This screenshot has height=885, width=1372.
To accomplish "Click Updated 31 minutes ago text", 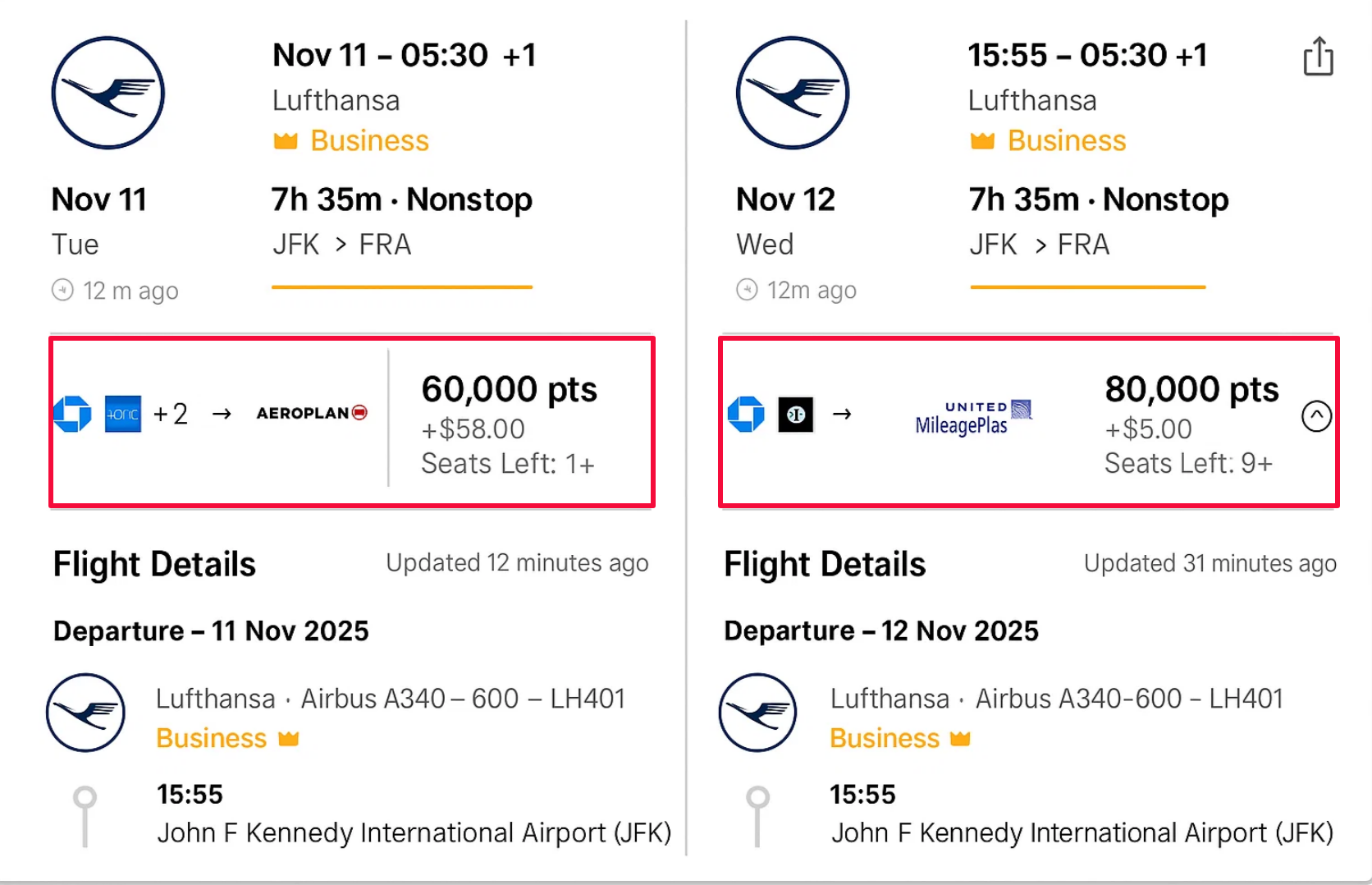I will pyautogui.click(x=1209, y=563).
